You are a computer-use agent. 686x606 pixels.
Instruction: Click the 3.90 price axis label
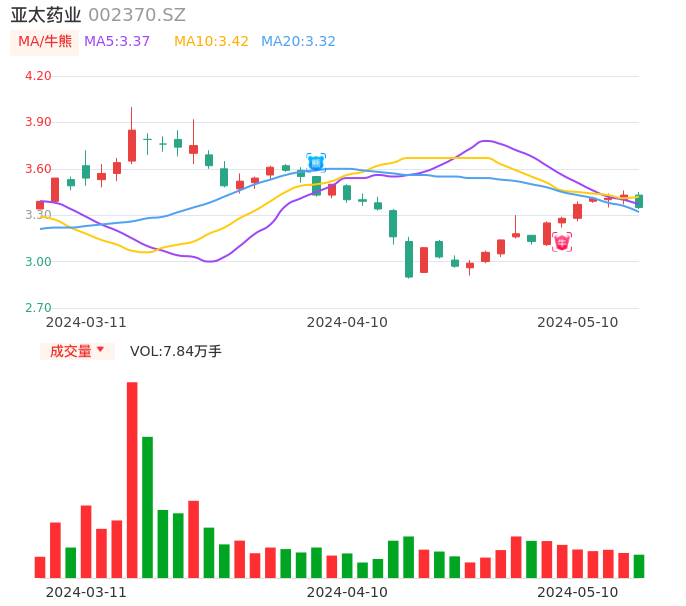38,122
